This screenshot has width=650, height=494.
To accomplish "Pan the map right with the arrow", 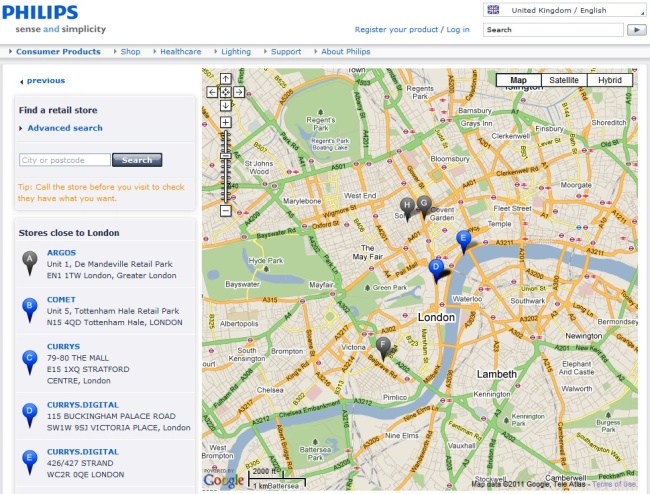I will coord(239,92).
